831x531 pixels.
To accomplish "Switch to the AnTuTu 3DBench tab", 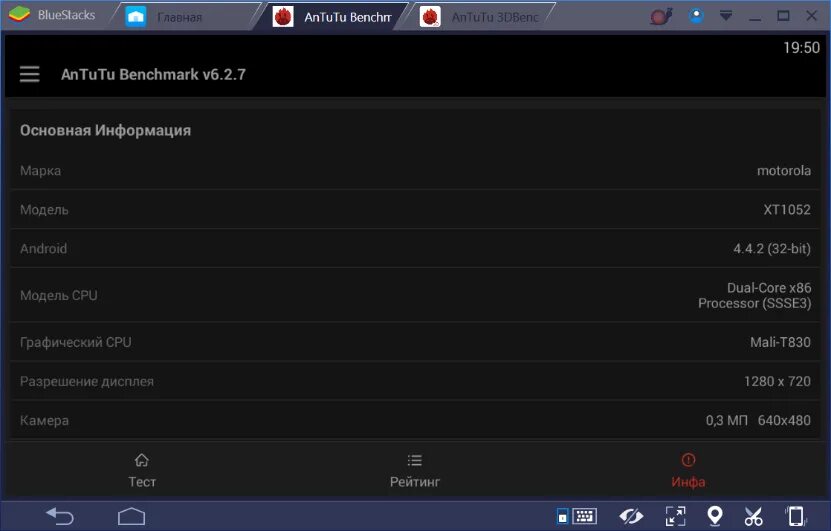I will [x=480, y=17].
